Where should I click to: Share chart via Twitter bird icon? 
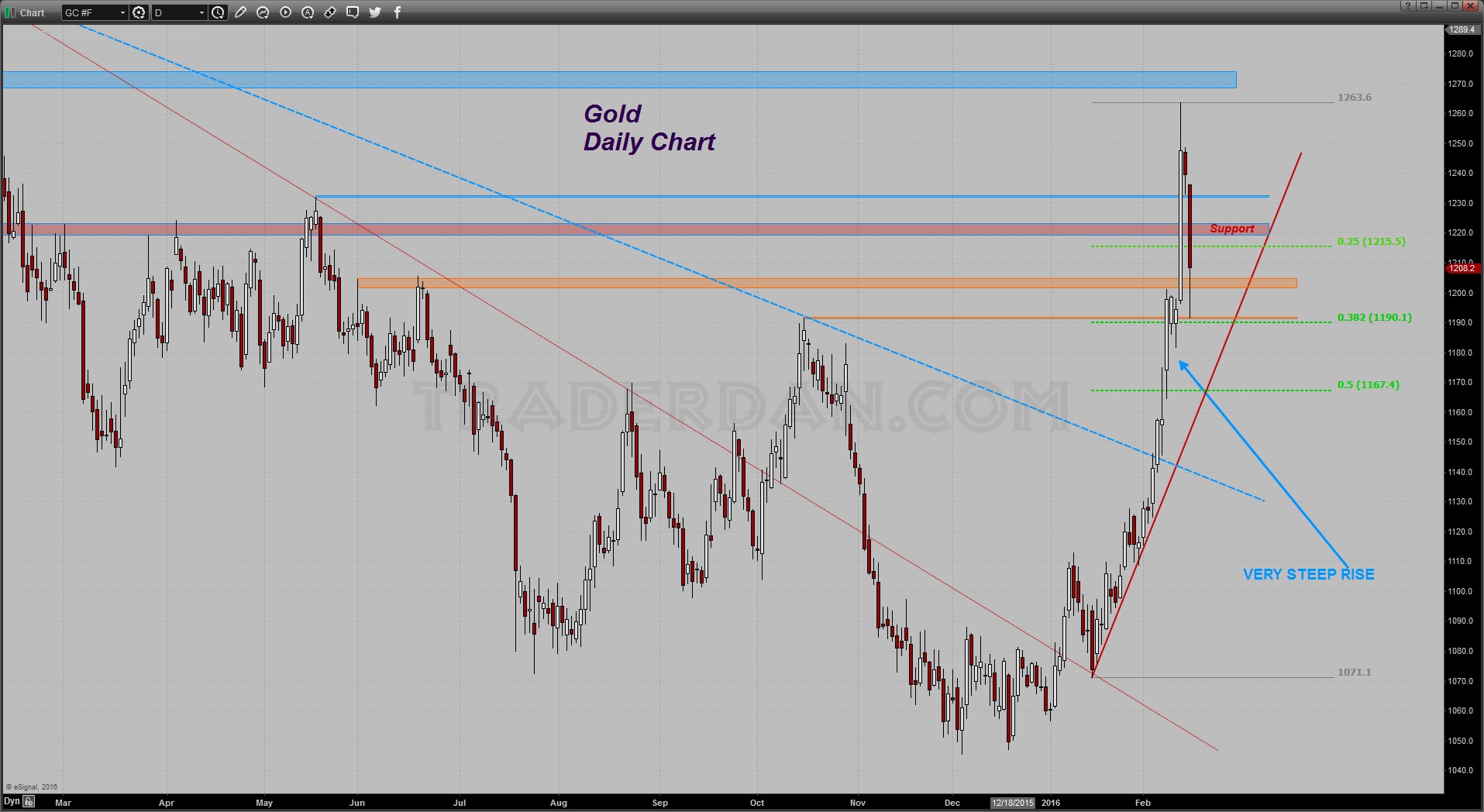click(x=375, y=12)
